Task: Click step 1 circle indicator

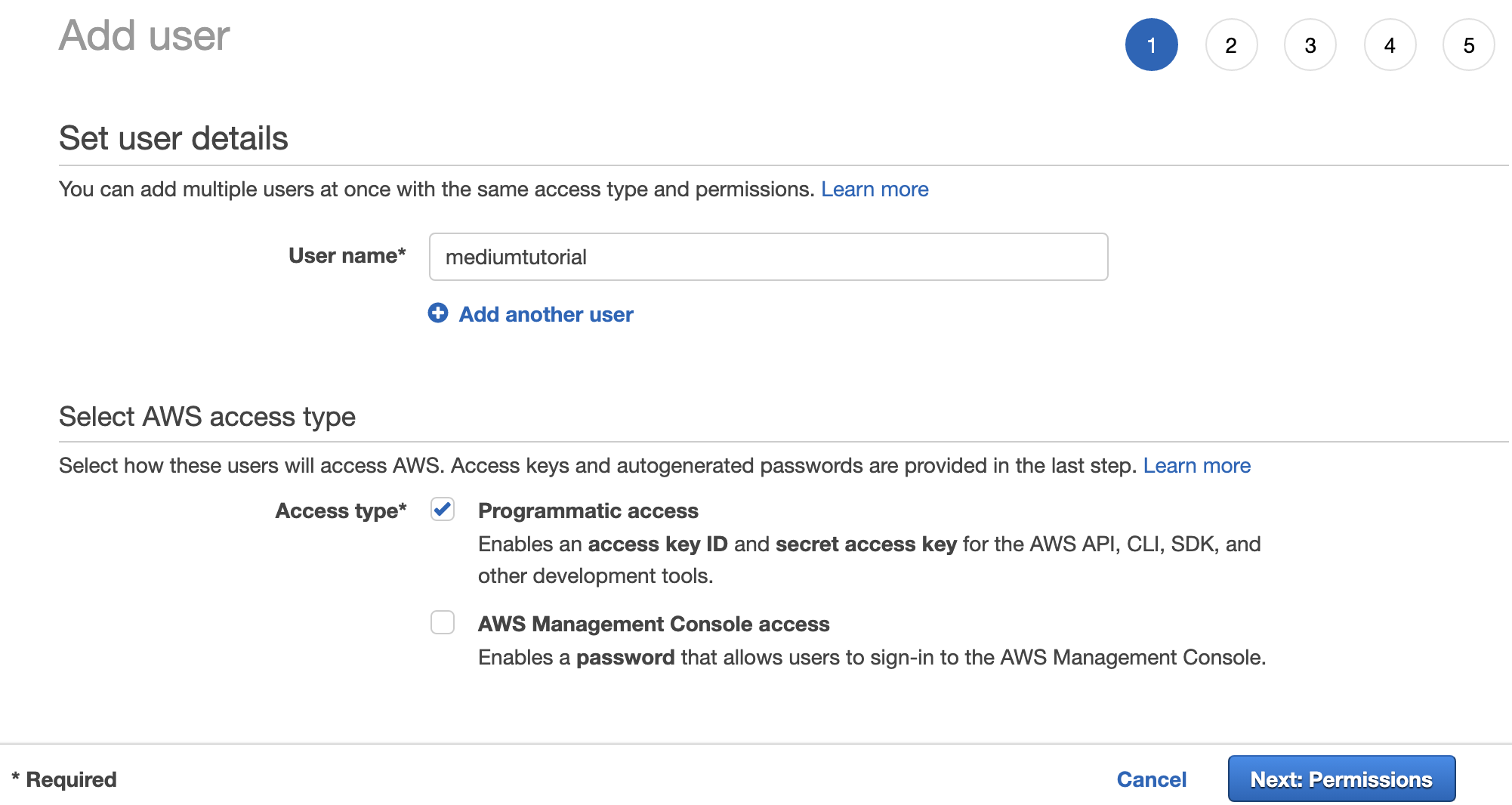Action: 1151,45
